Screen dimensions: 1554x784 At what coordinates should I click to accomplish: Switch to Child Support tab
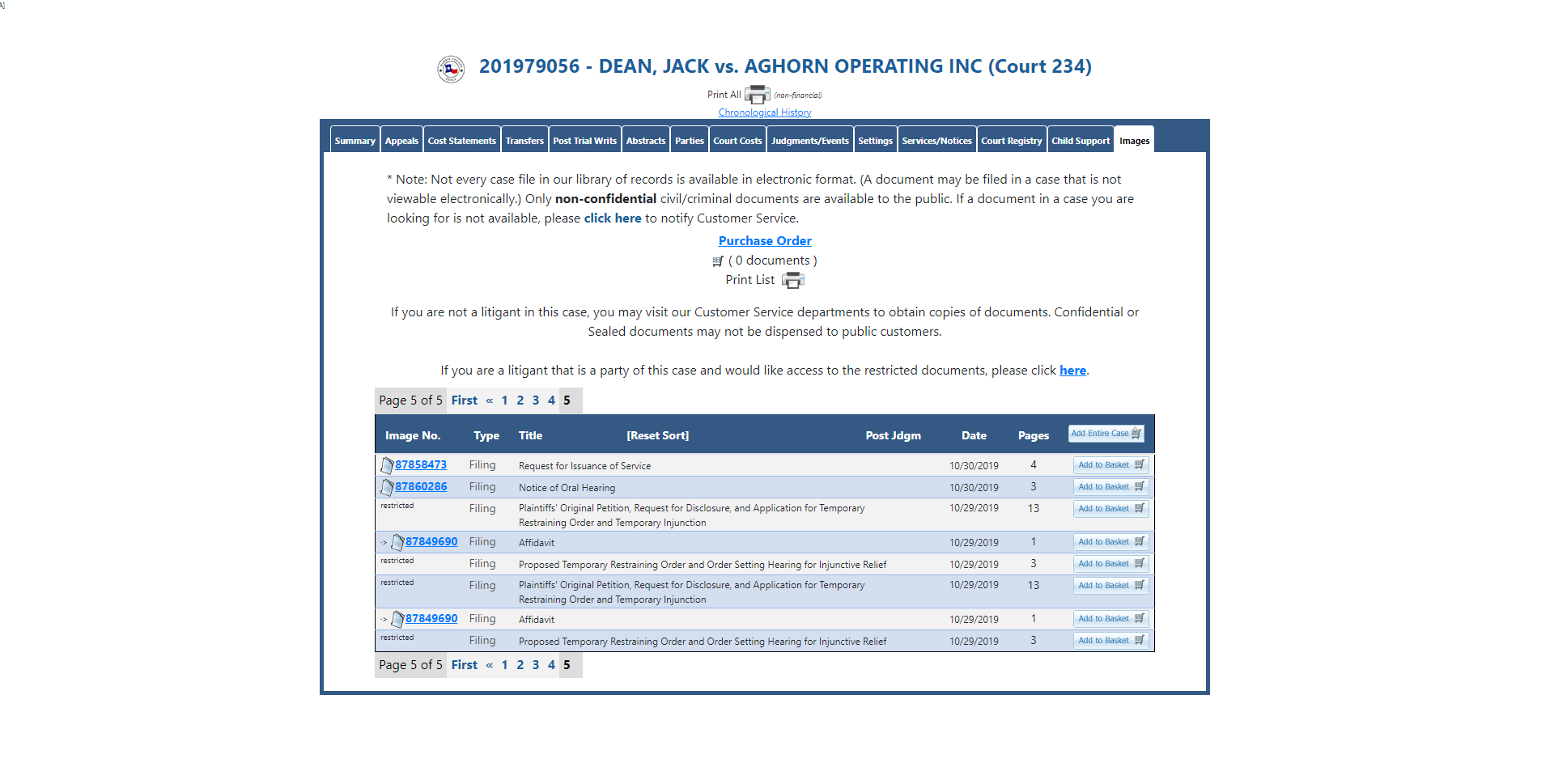(1081, 140)
